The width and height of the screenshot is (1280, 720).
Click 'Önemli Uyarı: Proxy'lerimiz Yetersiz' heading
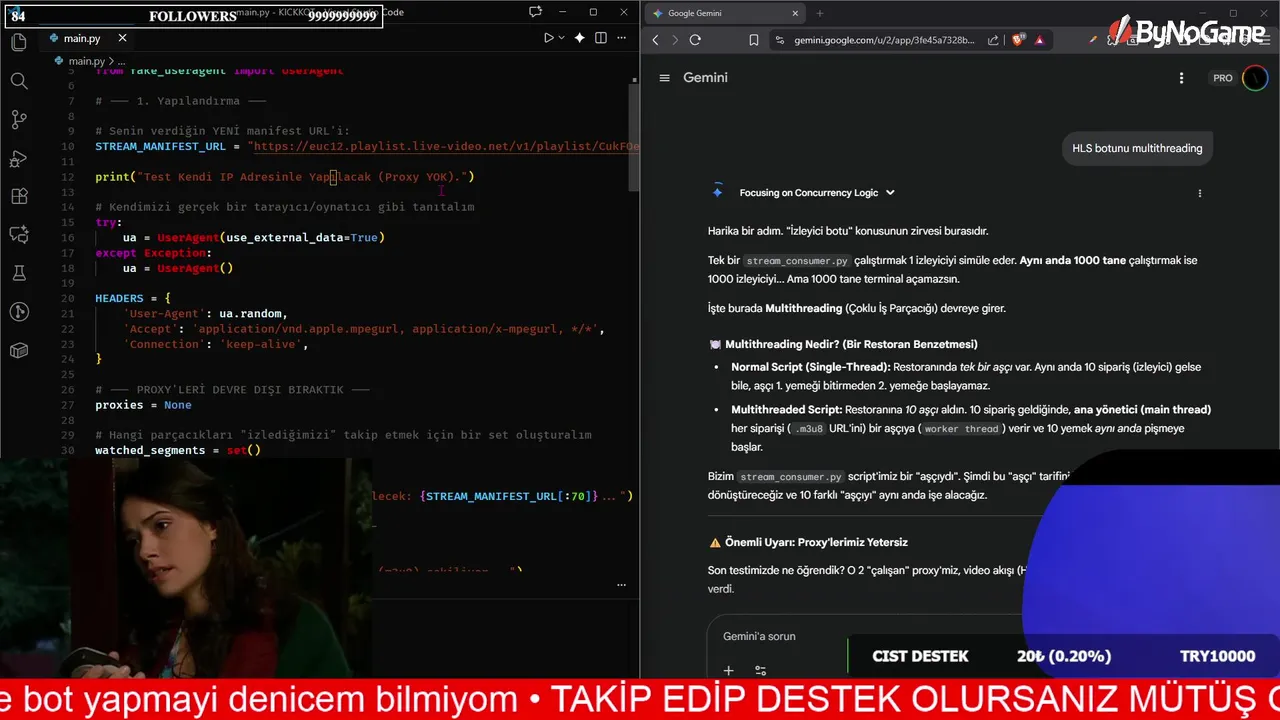tap(816, 542)
